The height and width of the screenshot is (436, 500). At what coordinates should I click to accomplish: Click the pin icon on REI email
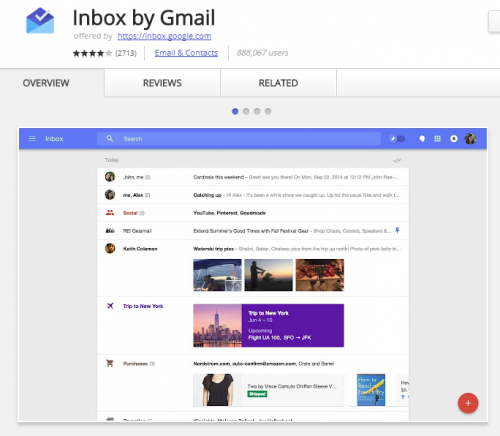397,230
